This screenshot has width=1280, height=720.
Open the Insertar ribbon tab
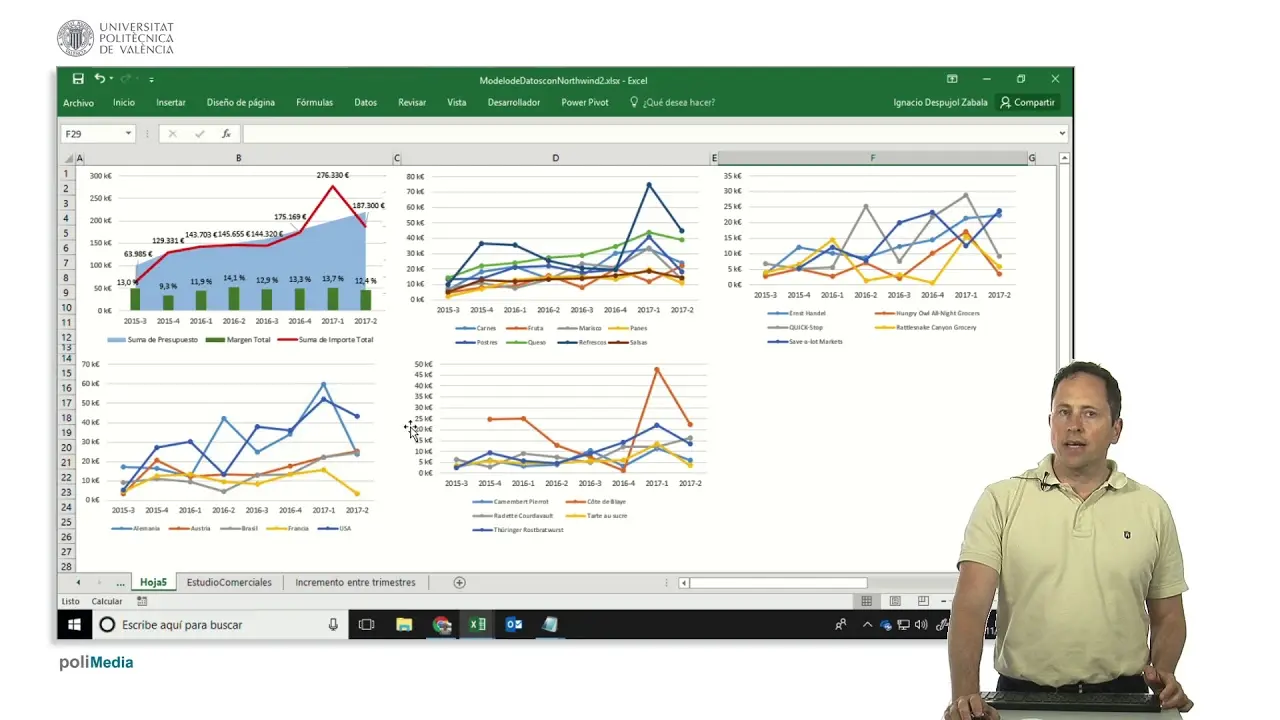tap(170, 102)
